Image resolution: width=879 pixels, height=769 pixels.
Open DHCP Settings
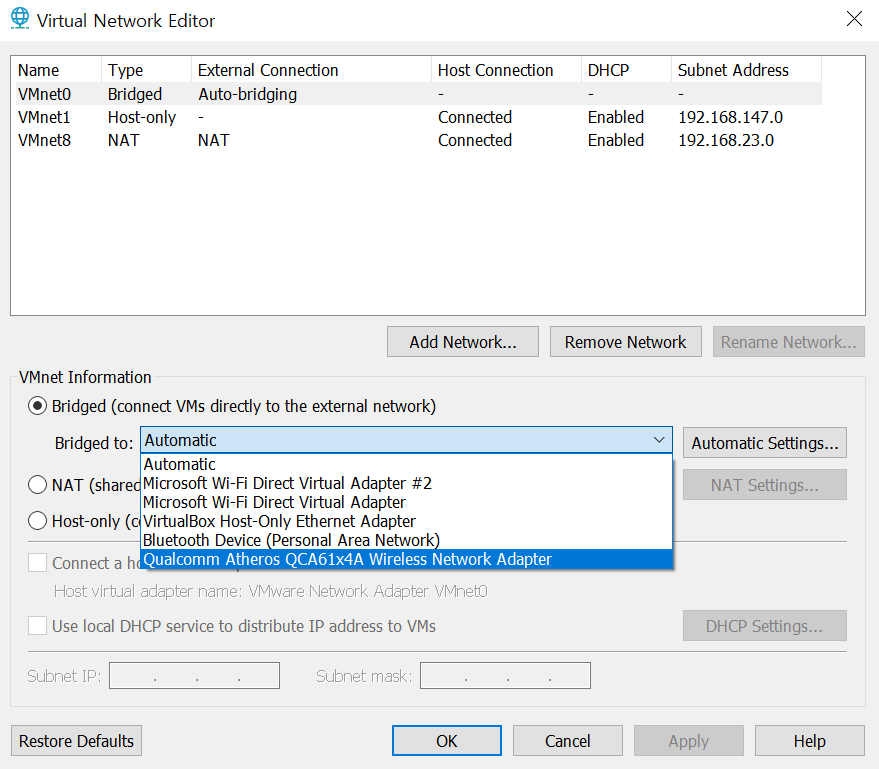click(765, 626)
